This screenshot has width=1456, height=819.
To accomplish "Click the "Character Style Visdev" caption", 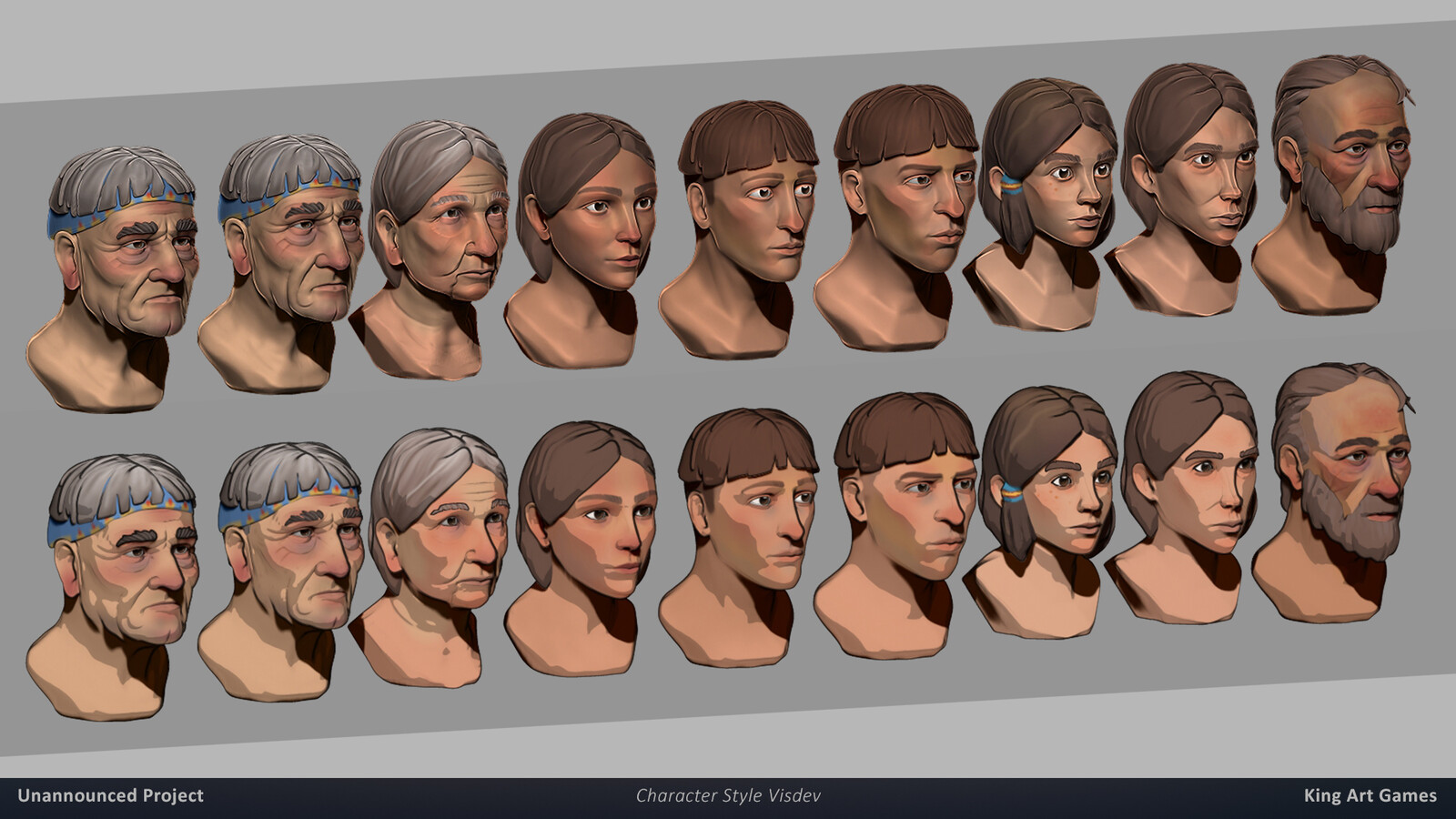I will pos(728,795).
